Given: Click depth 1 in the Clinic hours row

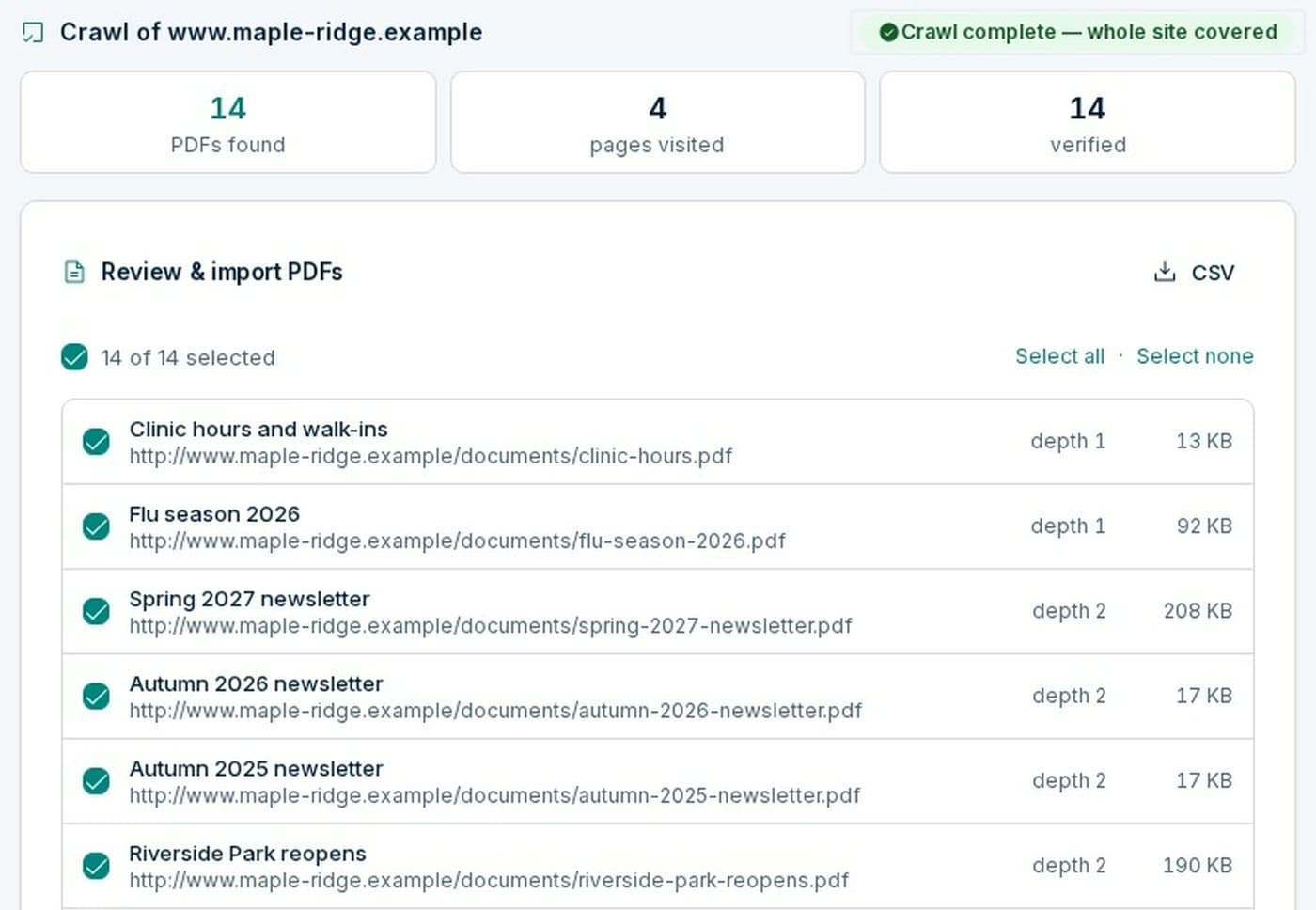Looking at the screenshot, I should pos(1068,441).
